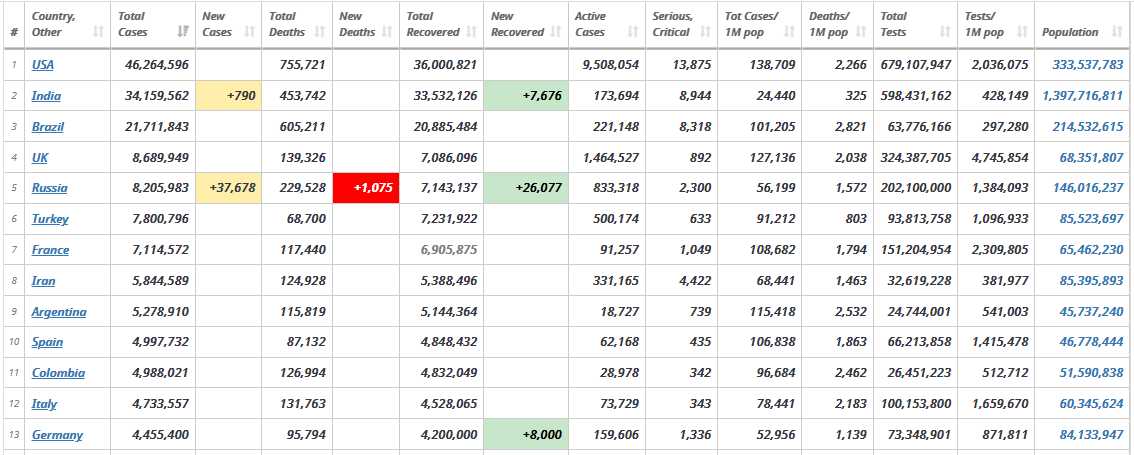Sort by Tot Cases/1M pop arrows
The width and height of the screenshot is (1134, 455).
pyautogui.click(x=790, y=32)
